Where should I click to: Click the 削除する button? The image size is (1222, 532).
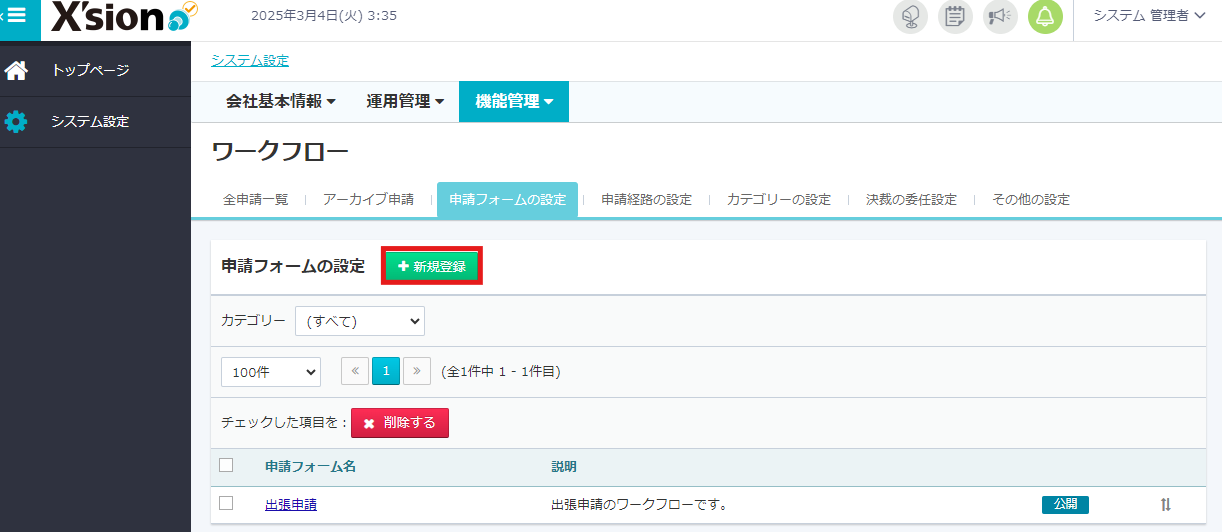coord(400,423)
